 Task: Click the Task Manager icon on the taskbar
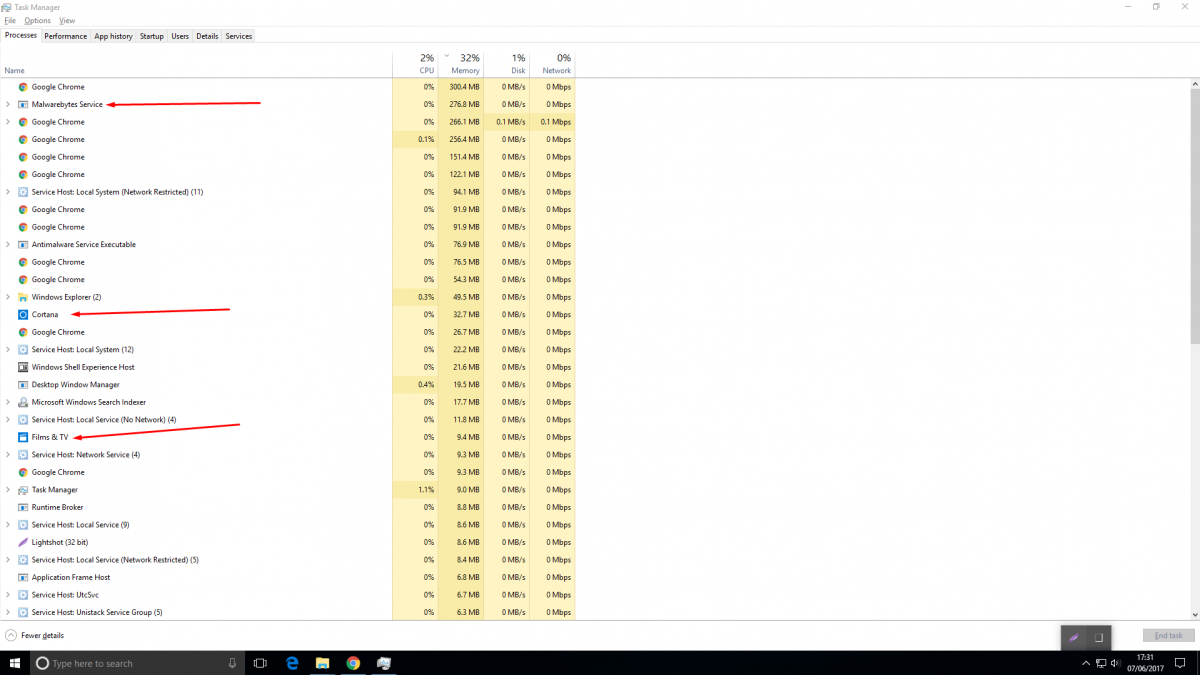[383, 663]
